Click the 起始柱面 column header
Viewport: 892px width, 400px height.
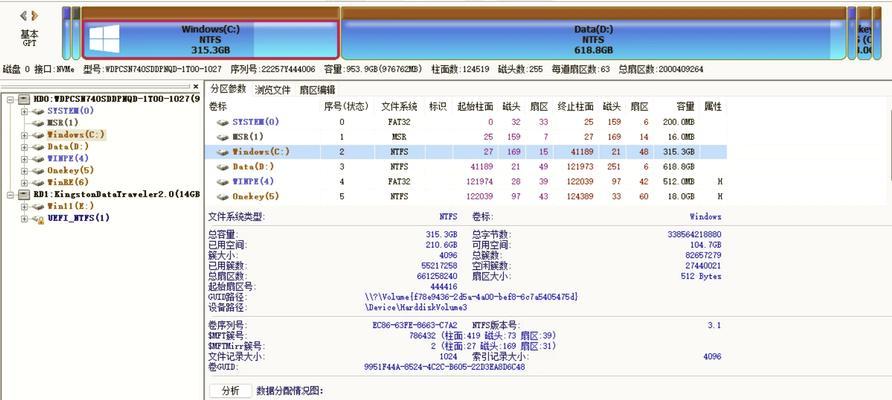point(475,106)
